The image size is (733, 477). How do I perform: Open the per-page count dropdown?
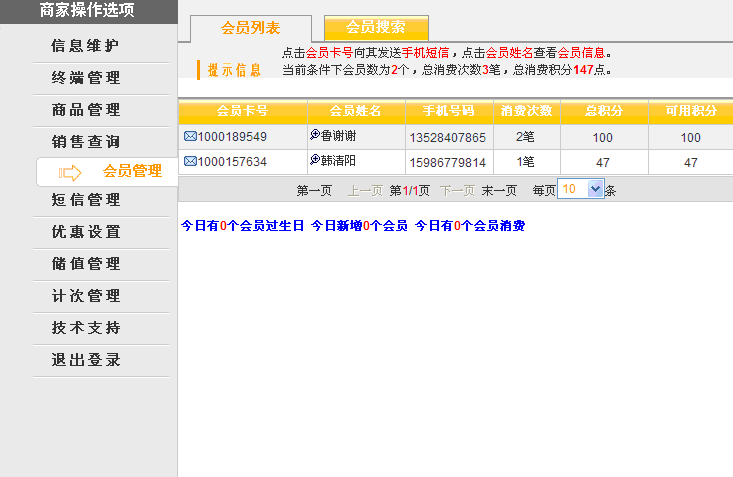[x=596, y=189]
